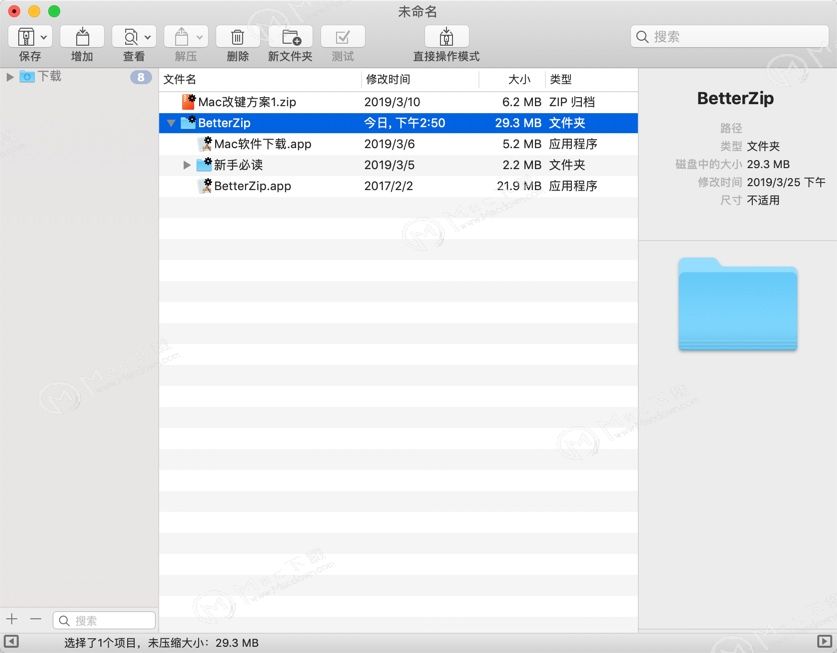
Task: Click the date 2017/2/2 in the list
Action: (388, 186)
